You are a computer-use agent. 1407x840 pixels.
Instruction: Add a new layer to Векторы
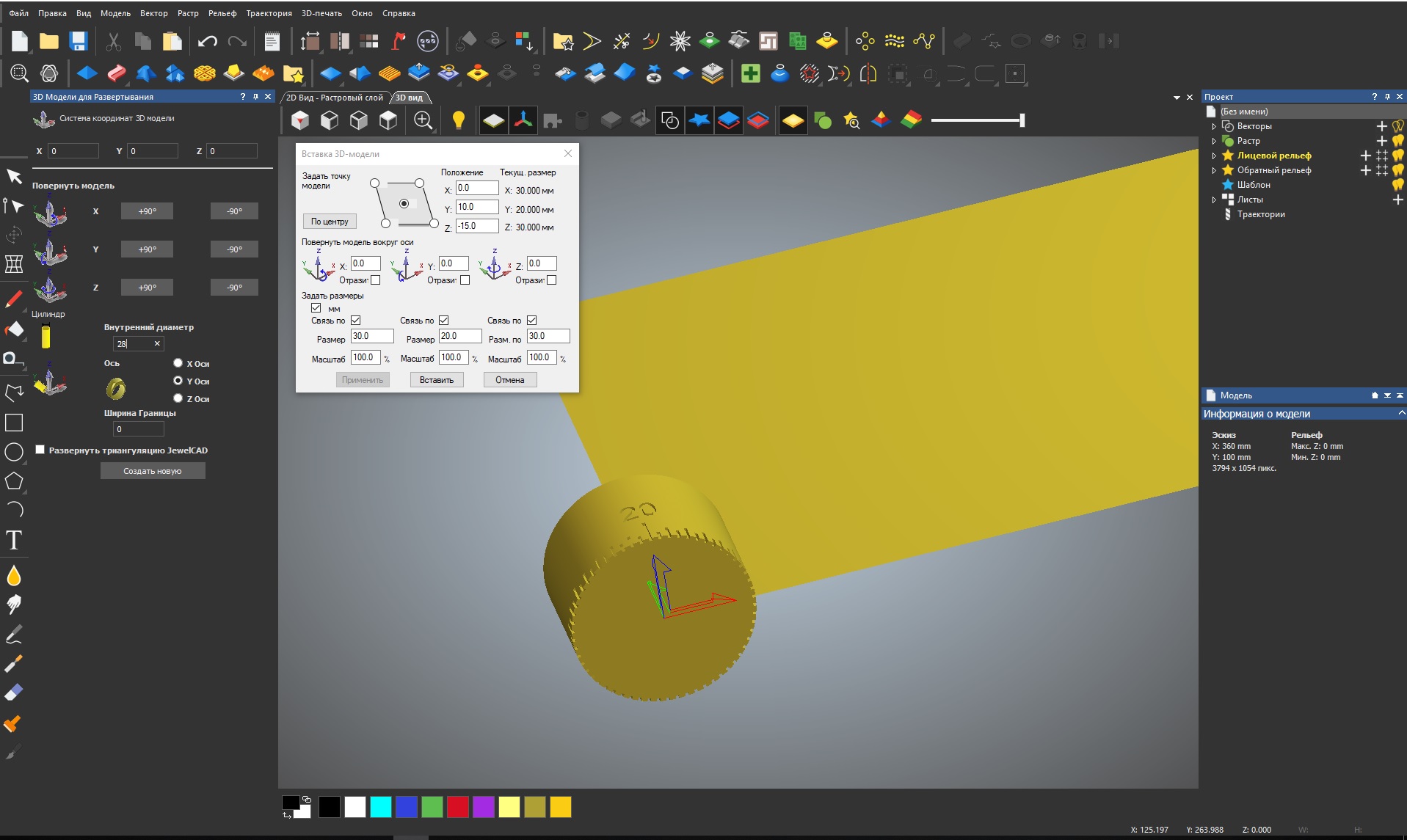click(x=1382, y=126)
